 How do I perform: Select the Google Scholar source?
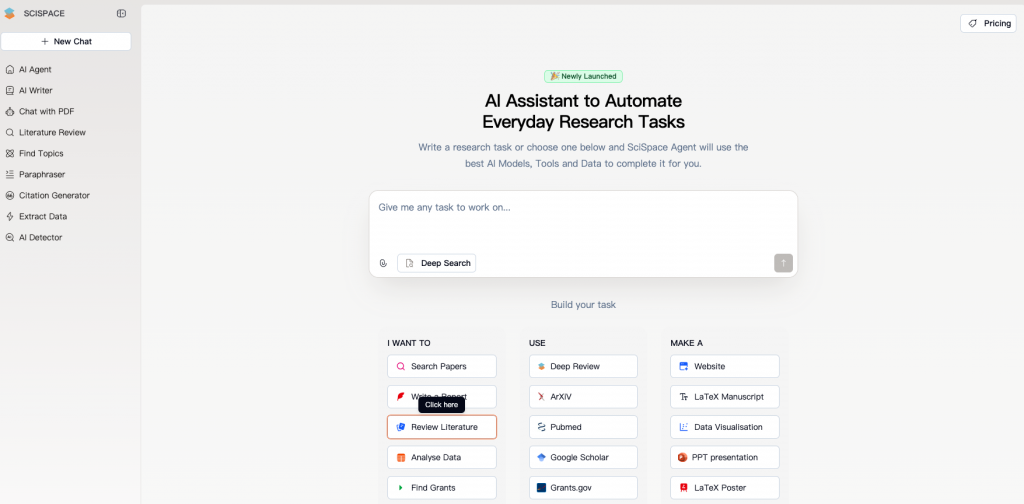pos(583,458)
